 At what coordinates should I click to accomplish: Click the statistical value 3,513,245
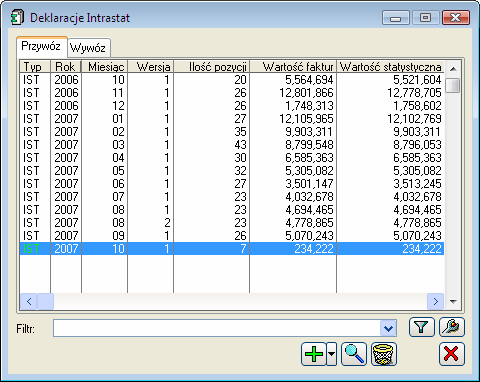[417, 184]
